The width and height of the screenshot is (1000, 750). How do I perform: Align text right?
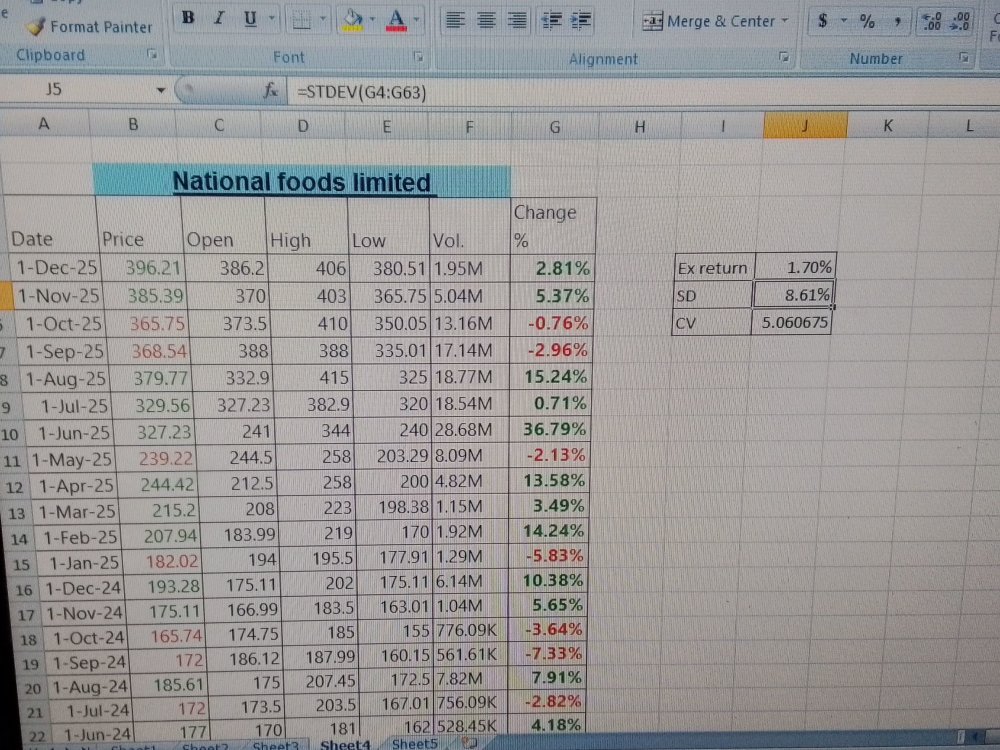tap(517, 20)
